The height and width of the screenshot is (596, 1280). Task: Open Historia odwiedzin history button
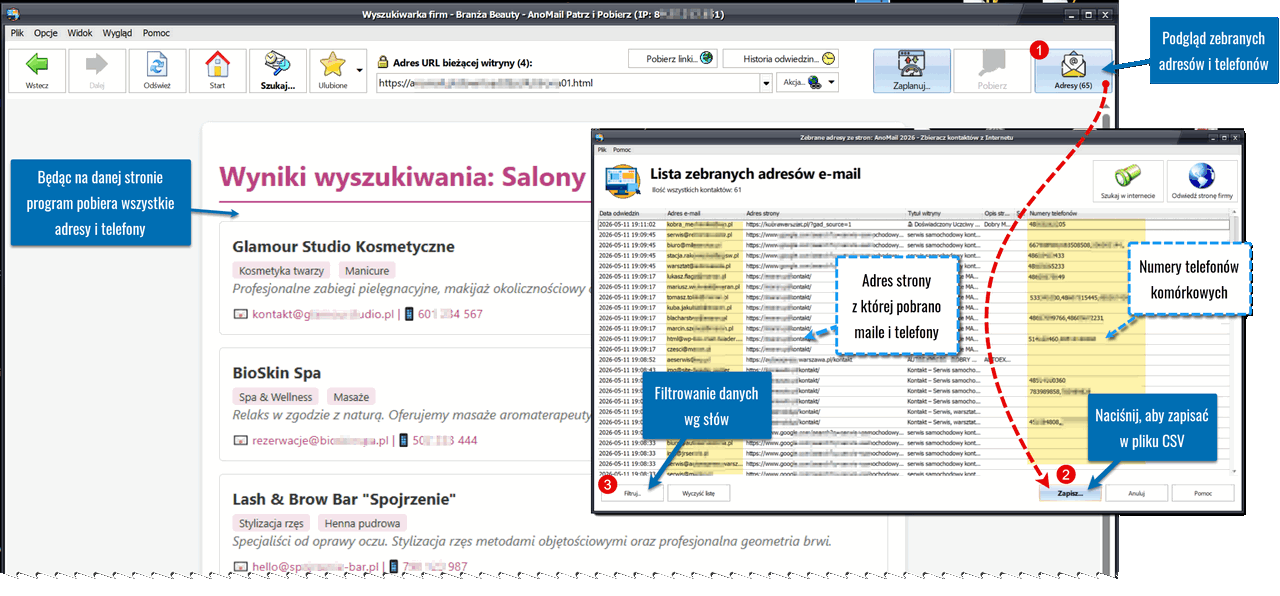(781, 59)
